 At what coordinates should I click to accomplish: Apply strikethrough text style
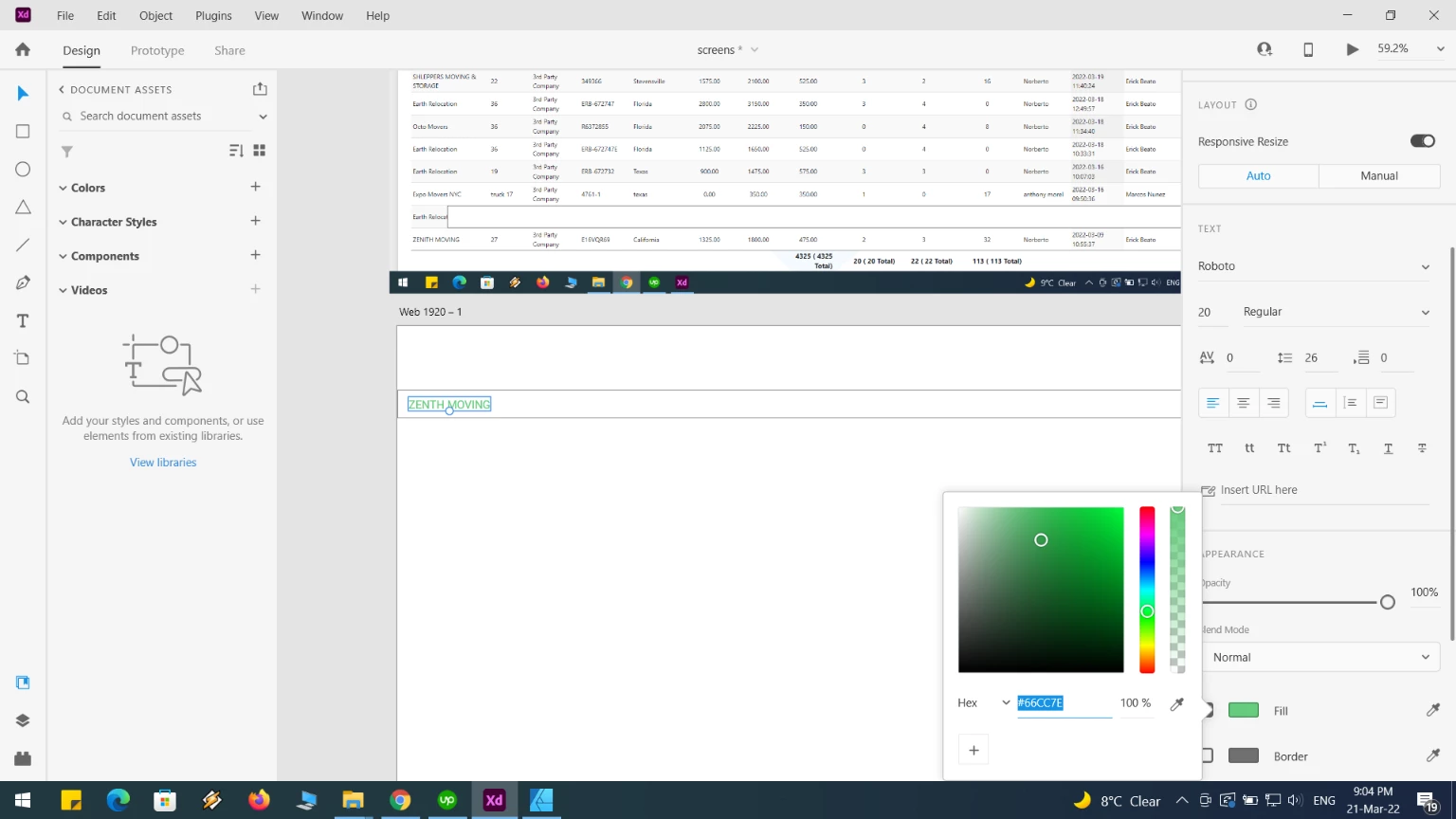tap(1422, 448)
